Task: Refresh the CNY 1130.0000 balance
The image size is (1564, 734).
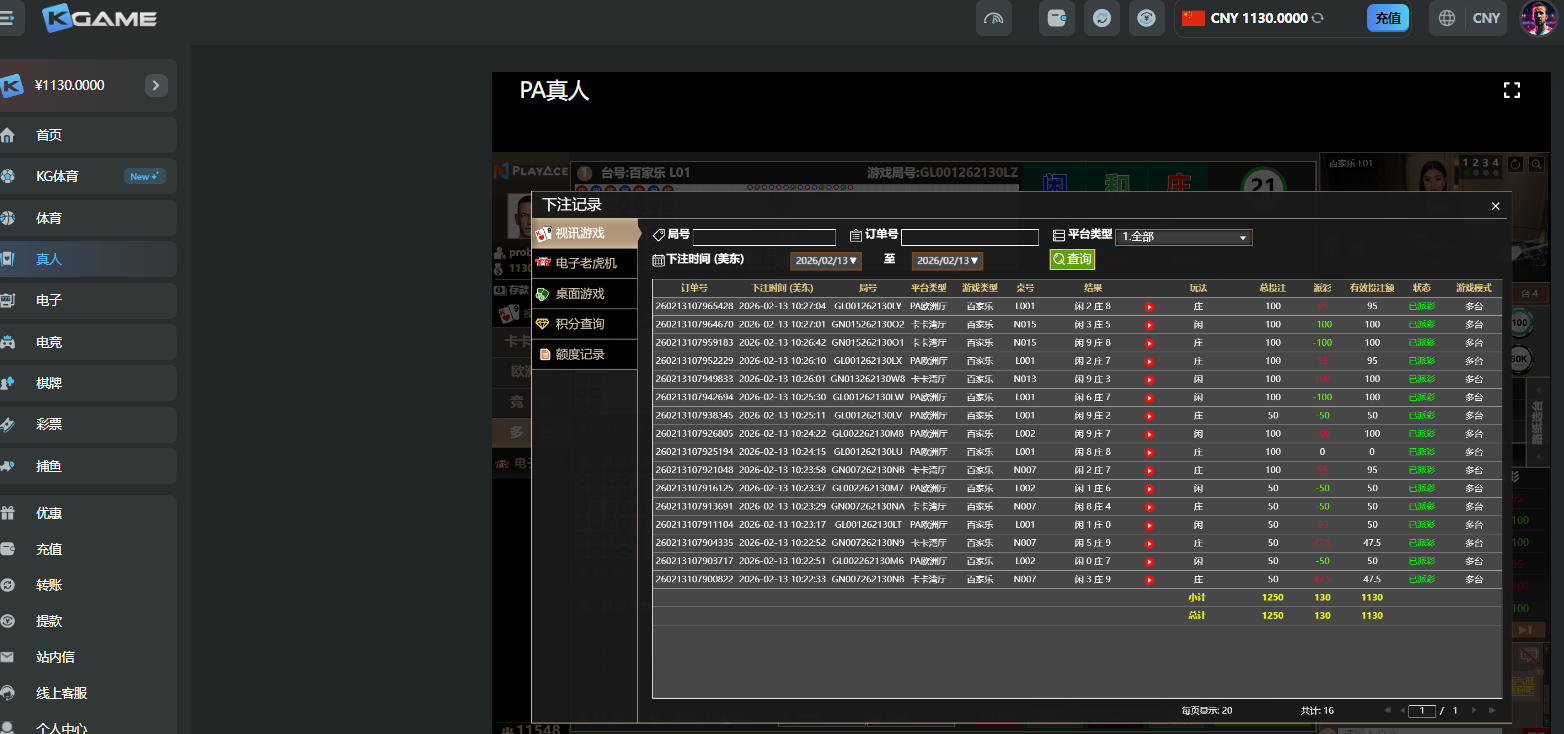Action: (1317, 18)
